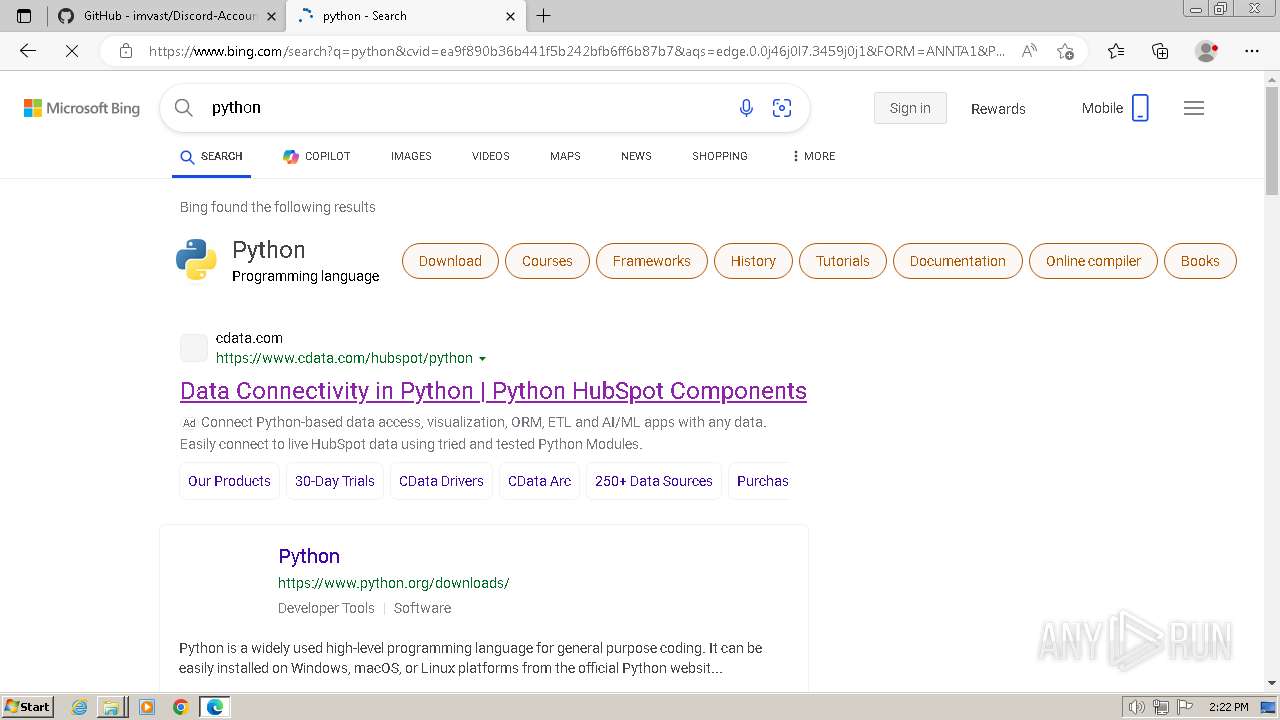Open tab actions menu icon

[x=24, y=16]
